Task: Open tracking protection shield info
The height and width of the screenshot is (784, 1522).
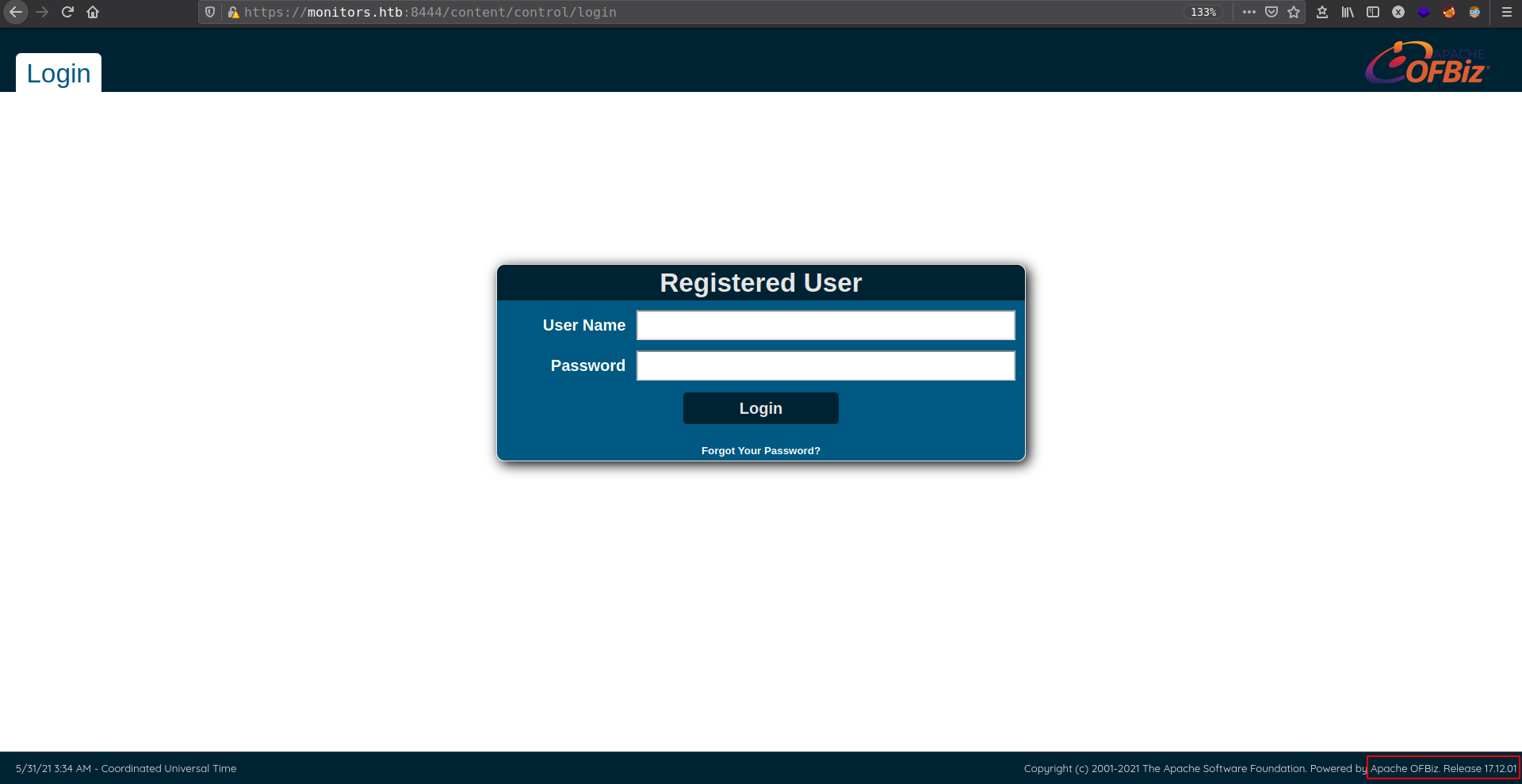Action: 210,12
